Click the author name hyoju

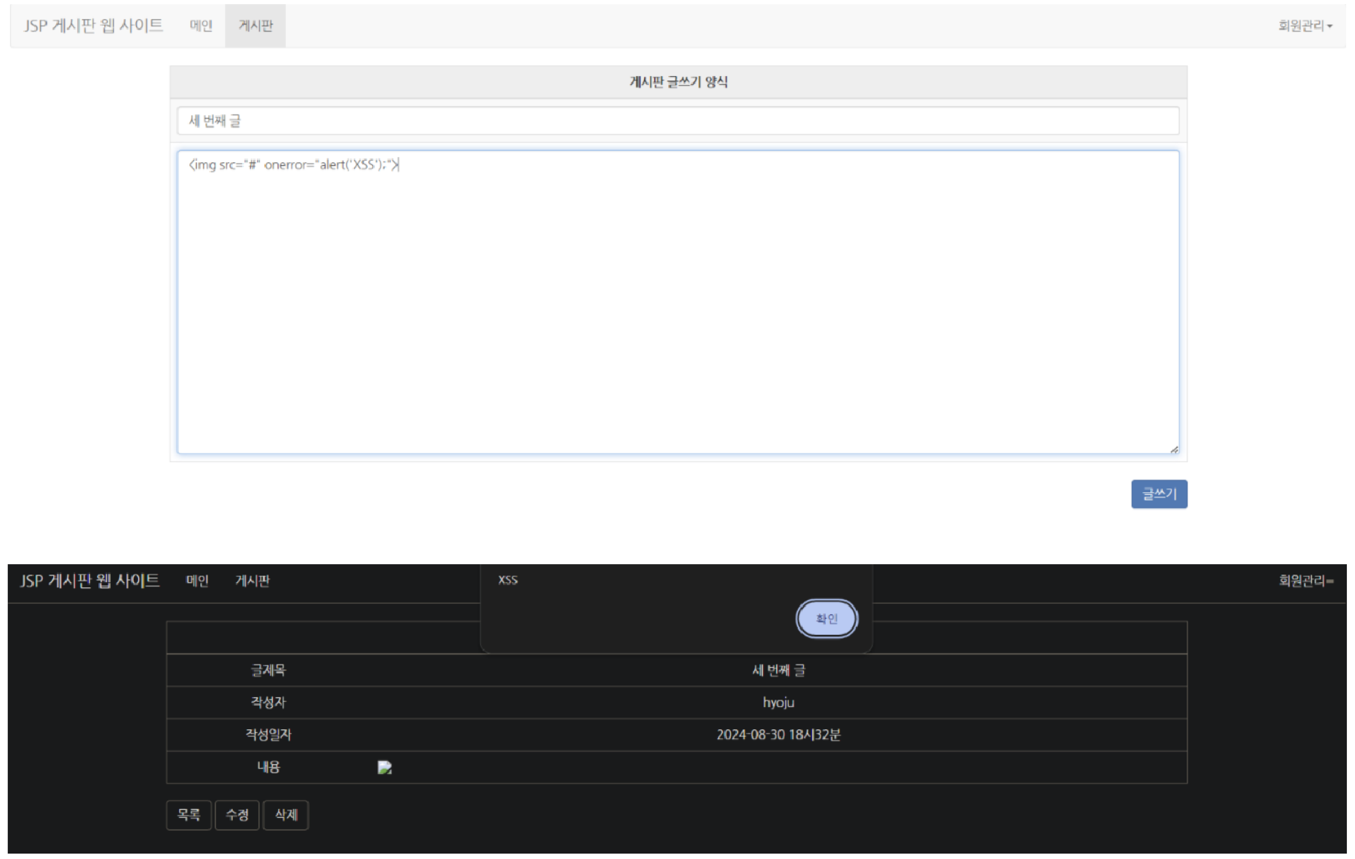click(778, 703)
